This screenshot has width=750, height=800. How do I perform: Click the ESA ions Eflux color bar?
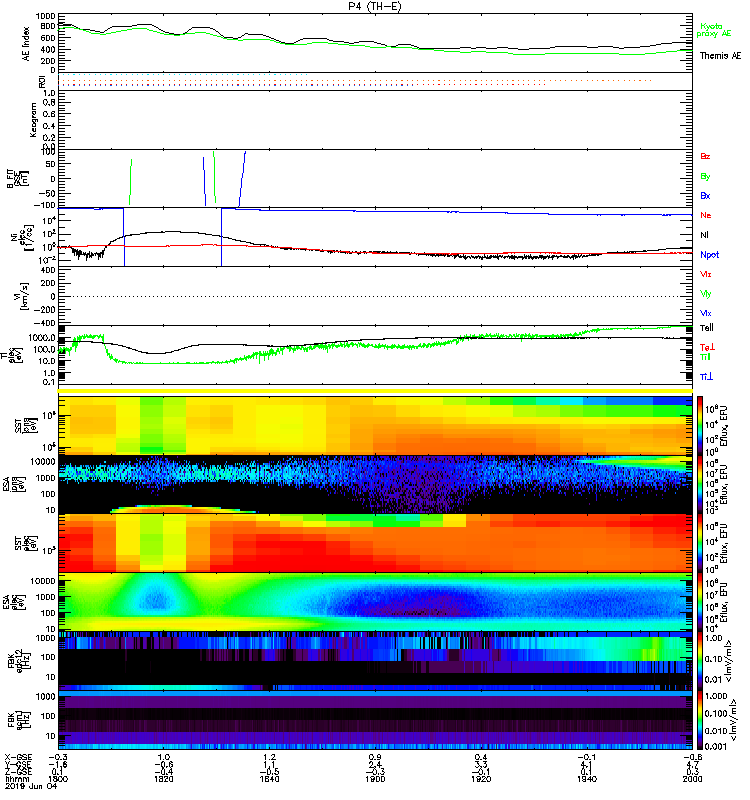(x=700, y=484)
